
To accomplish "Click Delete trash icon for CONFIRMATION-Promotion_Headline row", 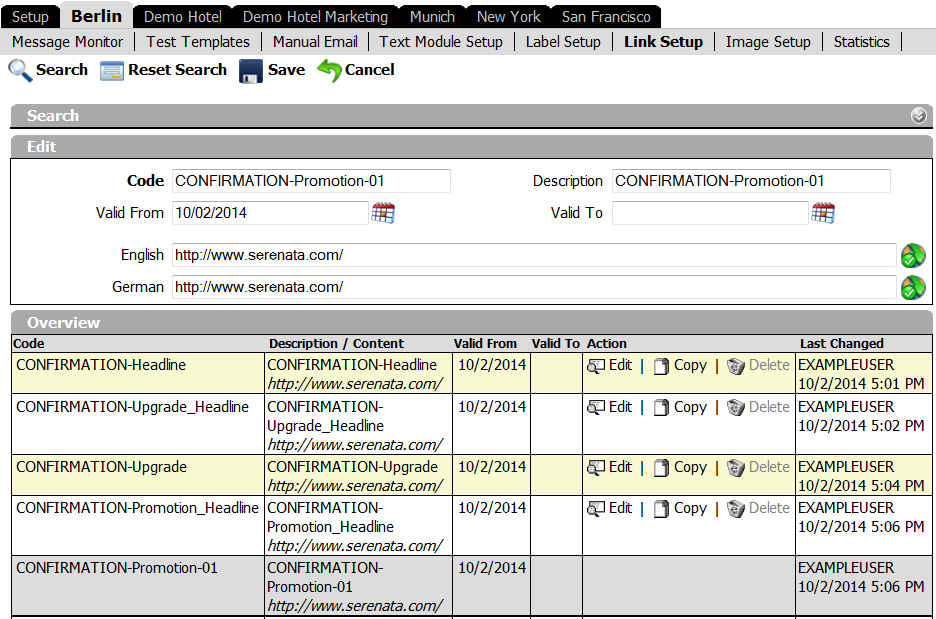I will [735, 509].
